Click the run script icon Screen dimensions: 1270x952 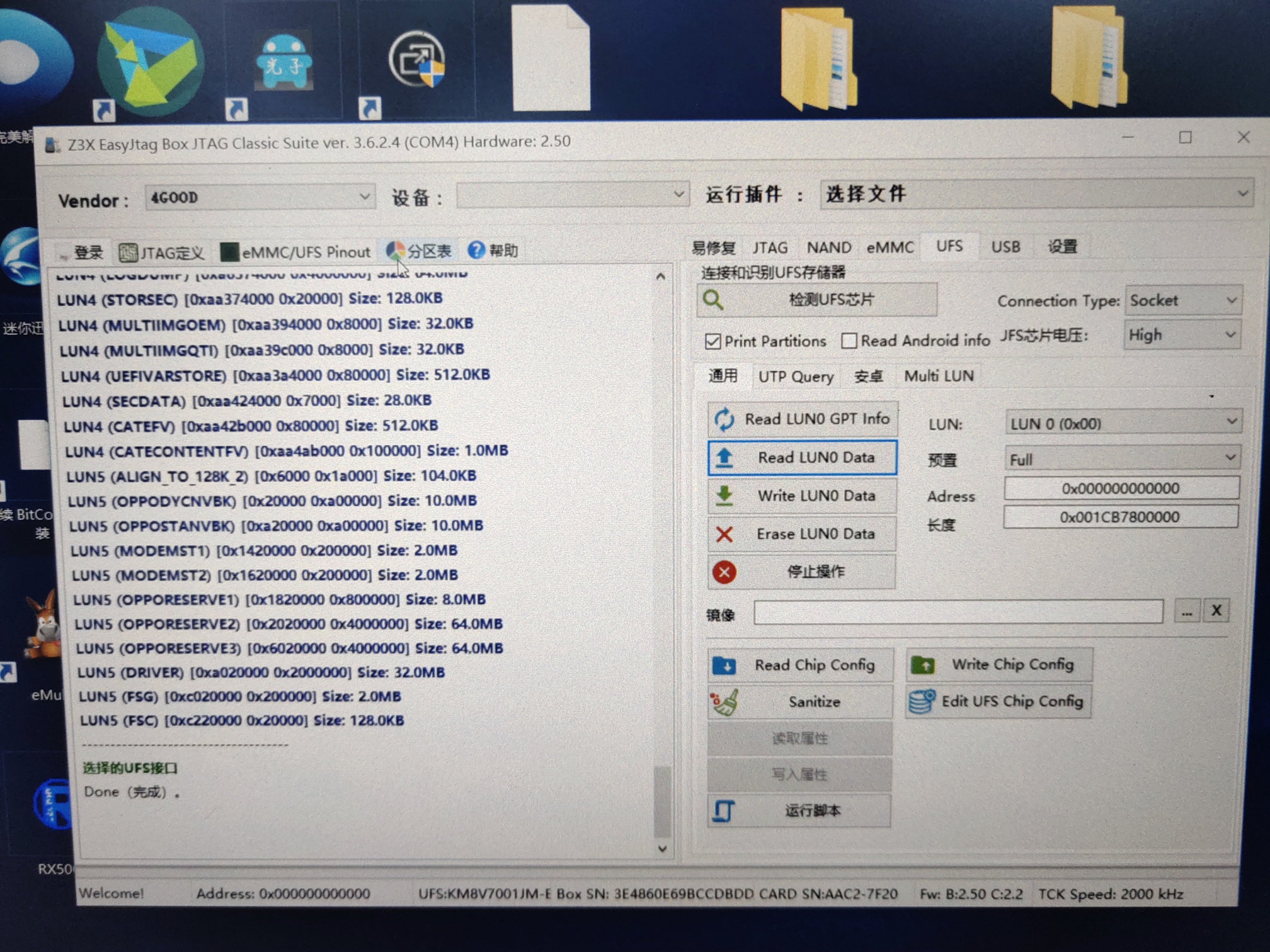tap(723, 811)
